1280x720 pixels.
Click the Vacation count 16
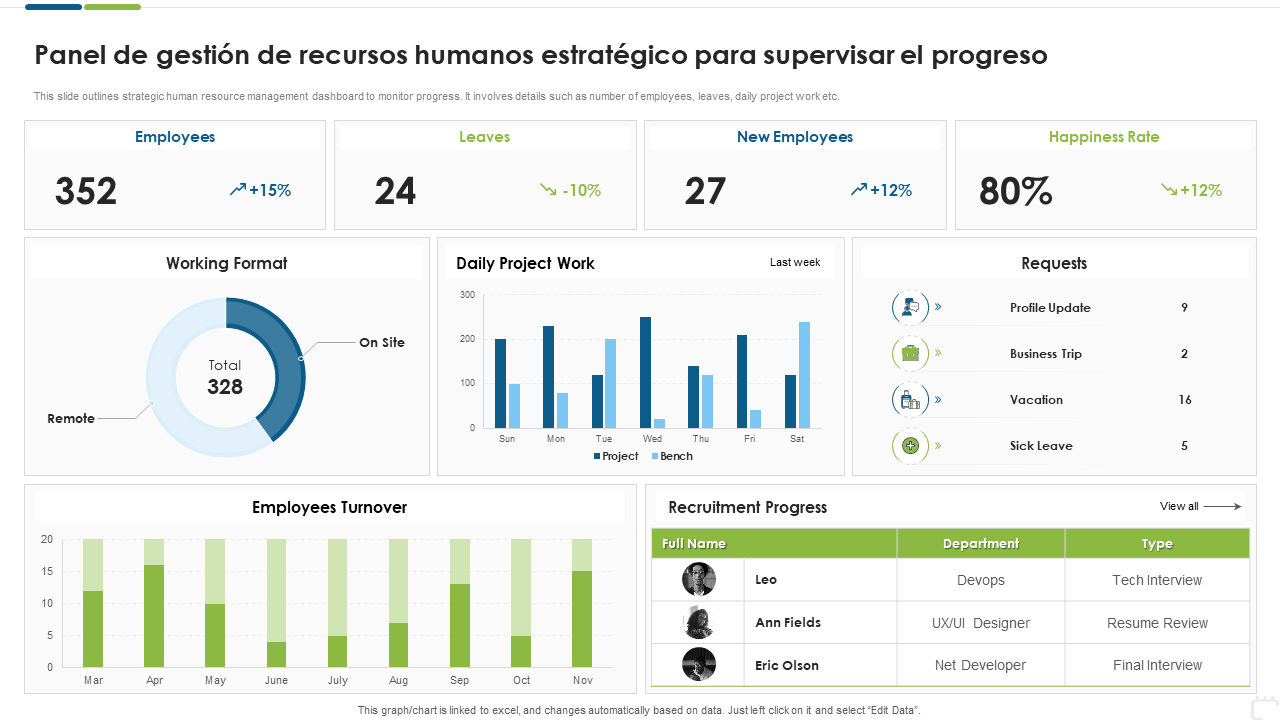pyautogui.click(x=1185, y=399)
